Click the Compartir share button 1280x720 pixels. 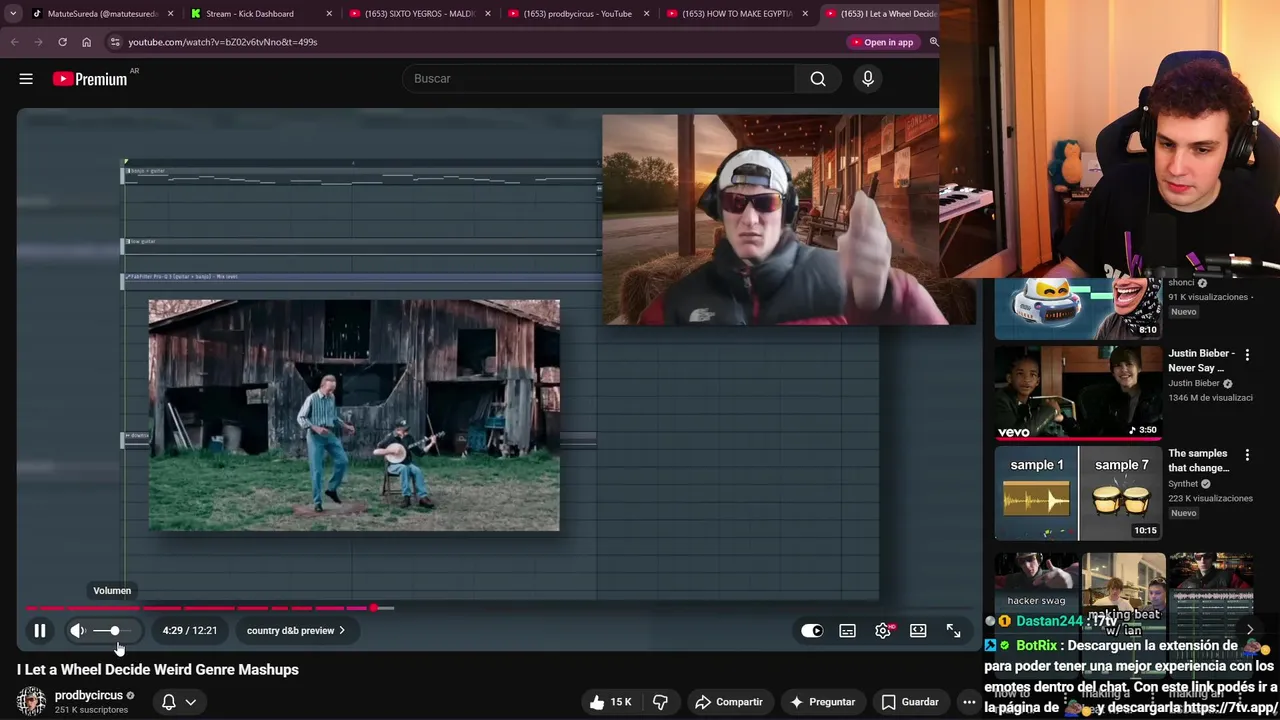(729, 702)
